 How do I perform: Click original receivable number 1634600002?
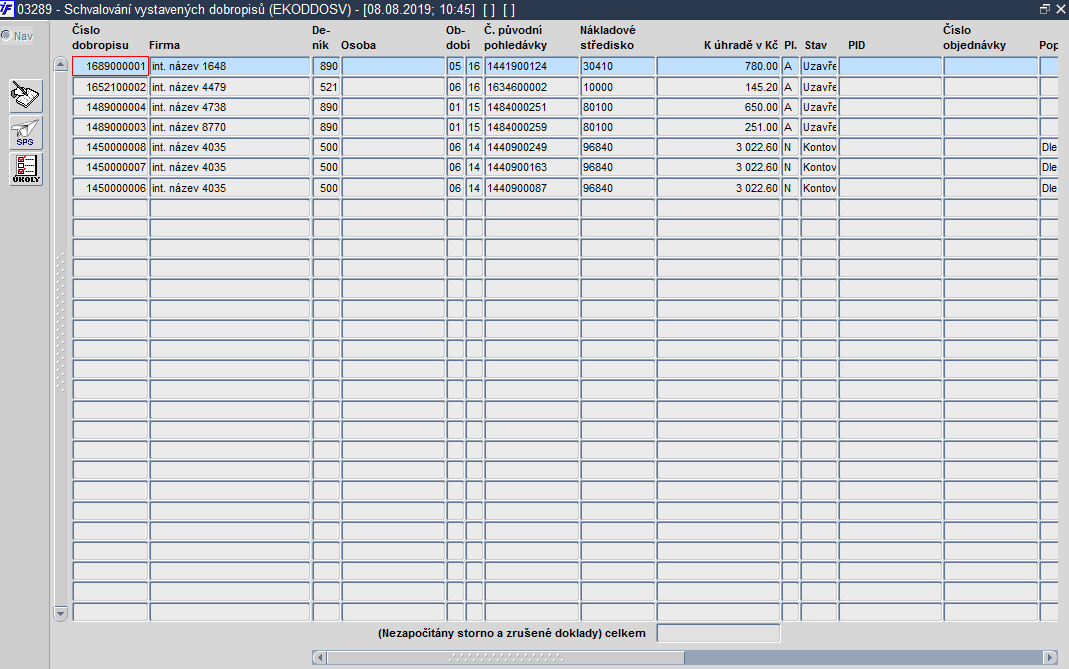(532, 87)
